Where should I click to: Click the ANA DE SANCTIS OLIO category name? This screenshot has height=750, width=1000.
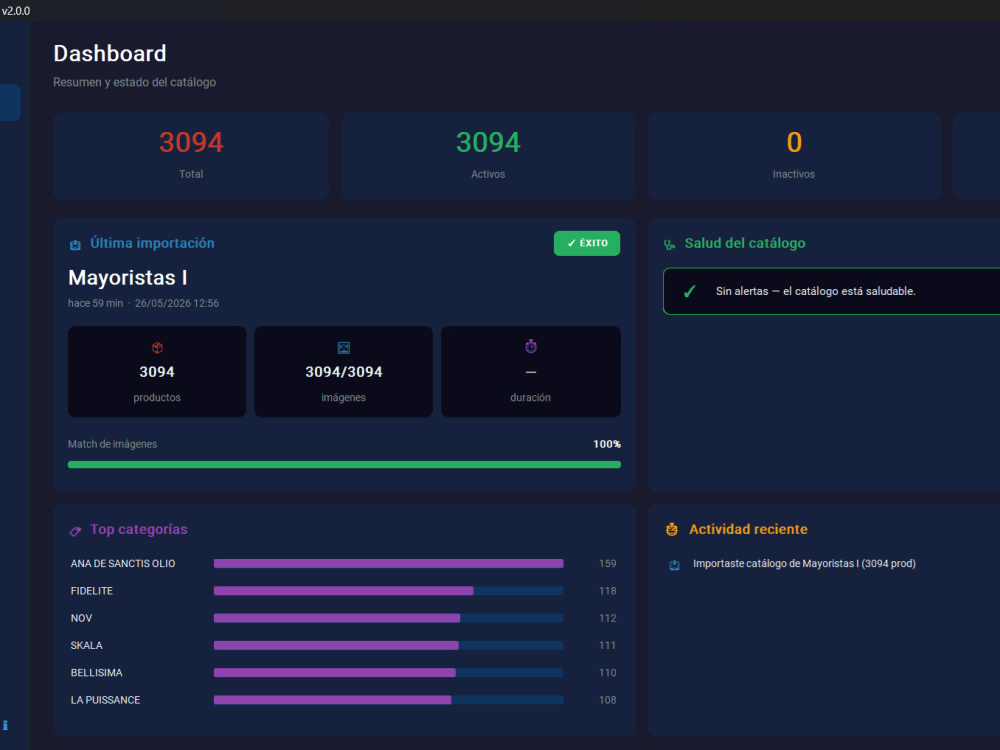click(x=123, y=564)
